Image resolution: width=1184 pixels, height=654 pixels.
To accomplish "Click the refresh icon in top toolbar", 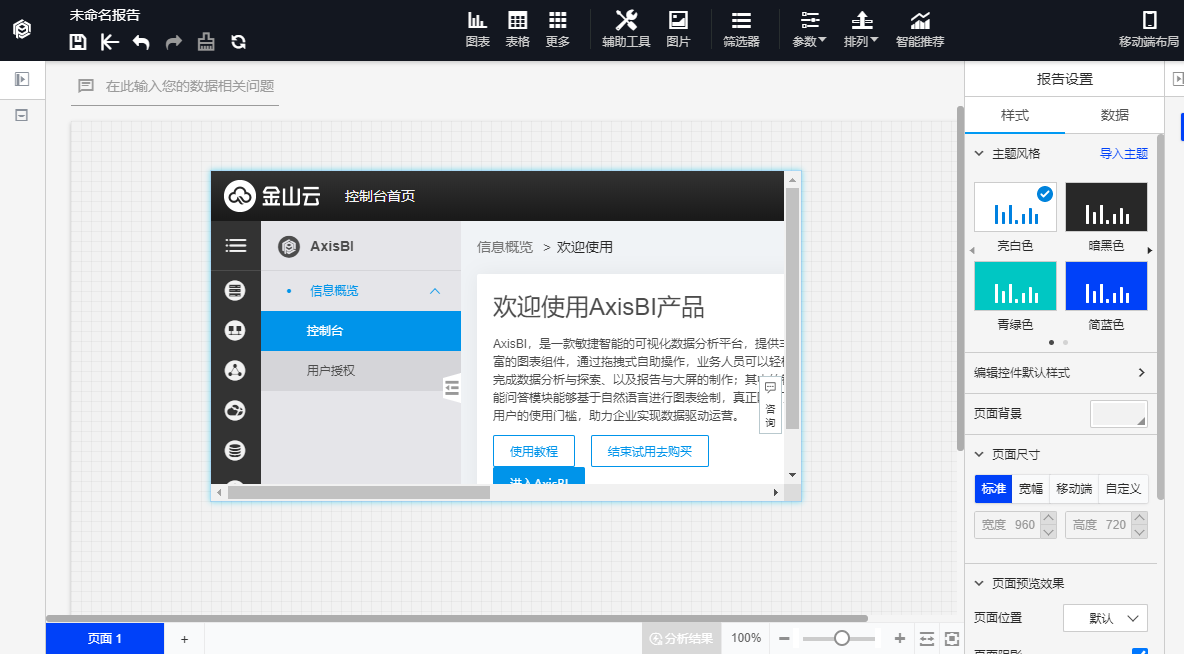I will coord(238,42).
